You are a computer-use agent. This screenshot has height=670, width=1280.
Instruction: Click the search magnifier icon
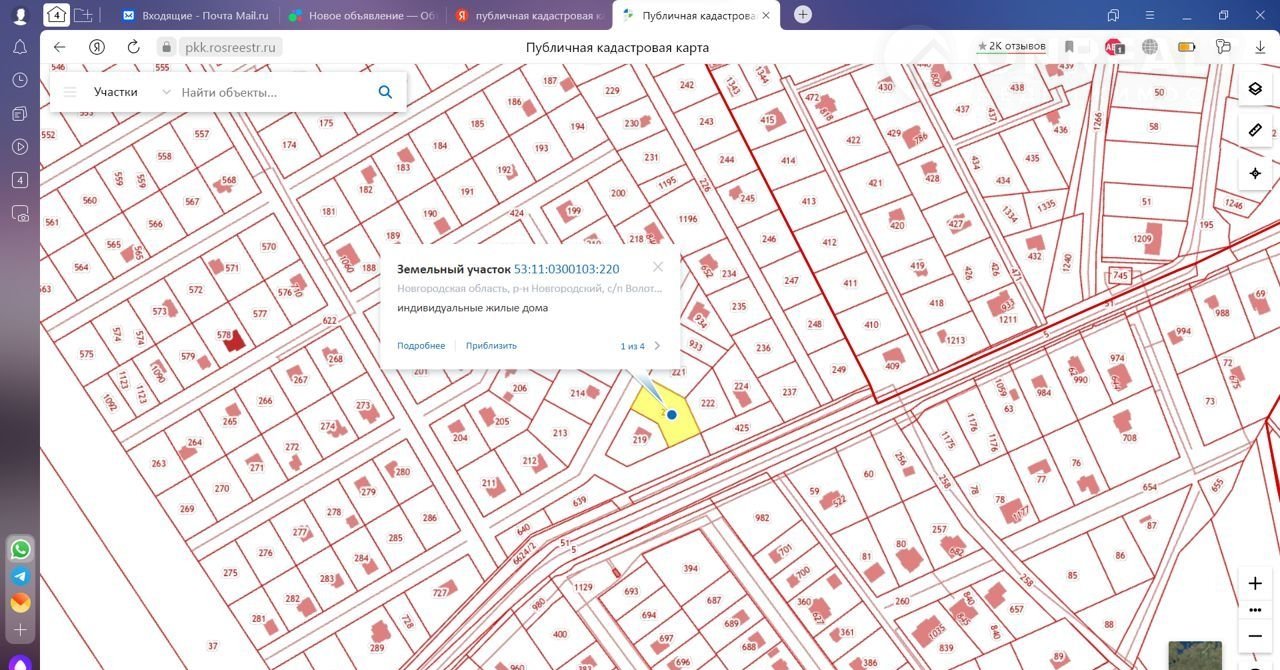click(x=385, y=92)
